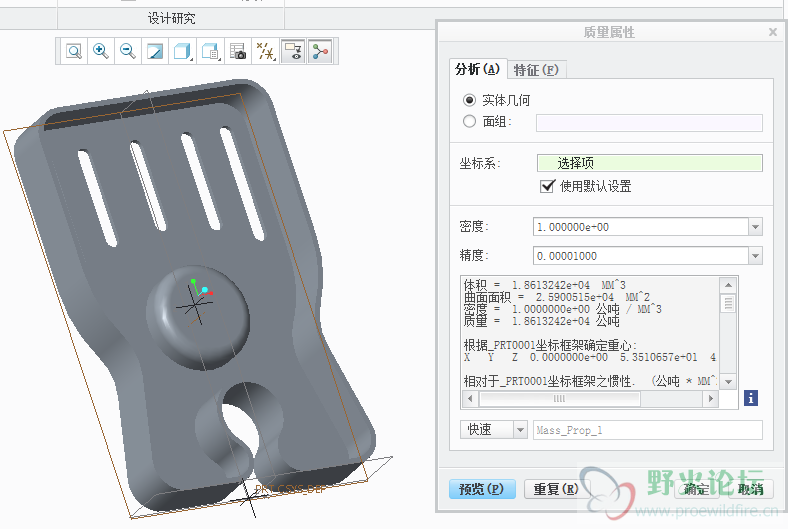
Task: Click the Zoom Out magnifier icon
Action: pyautogui.click(x=128, y=51)
